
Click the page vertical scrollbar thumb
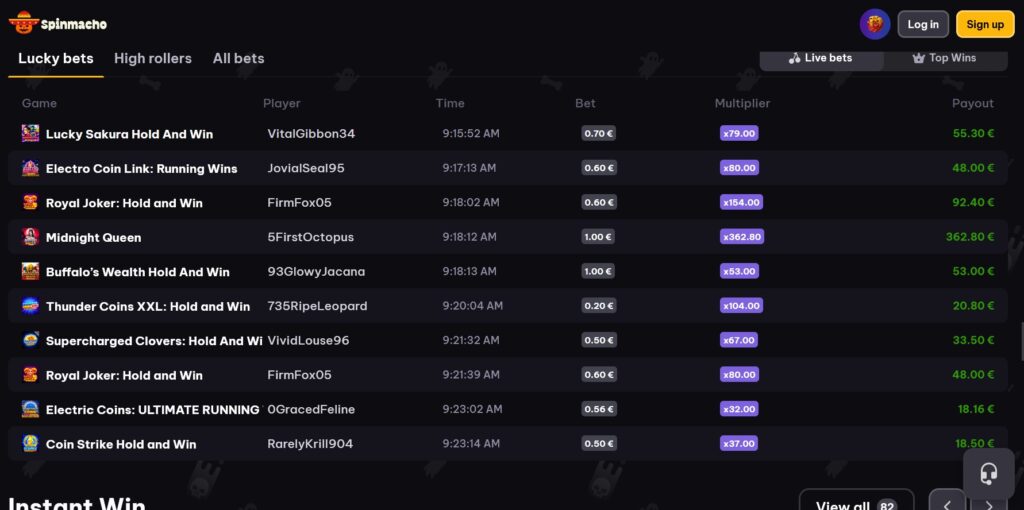pos(1021,340)
